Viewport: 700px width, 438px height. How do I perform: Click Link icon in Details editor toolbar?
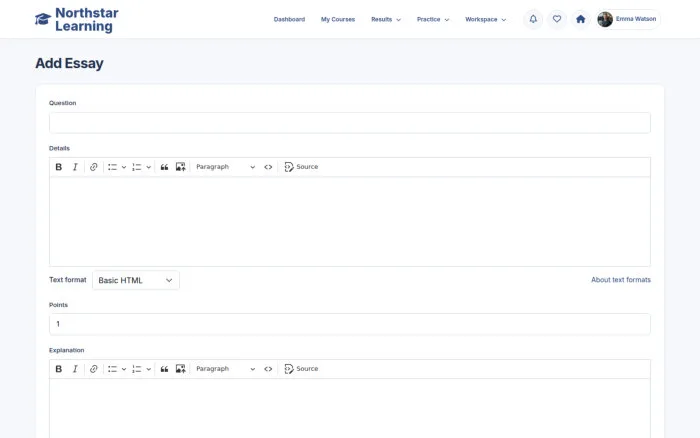[x=93, y=167]
